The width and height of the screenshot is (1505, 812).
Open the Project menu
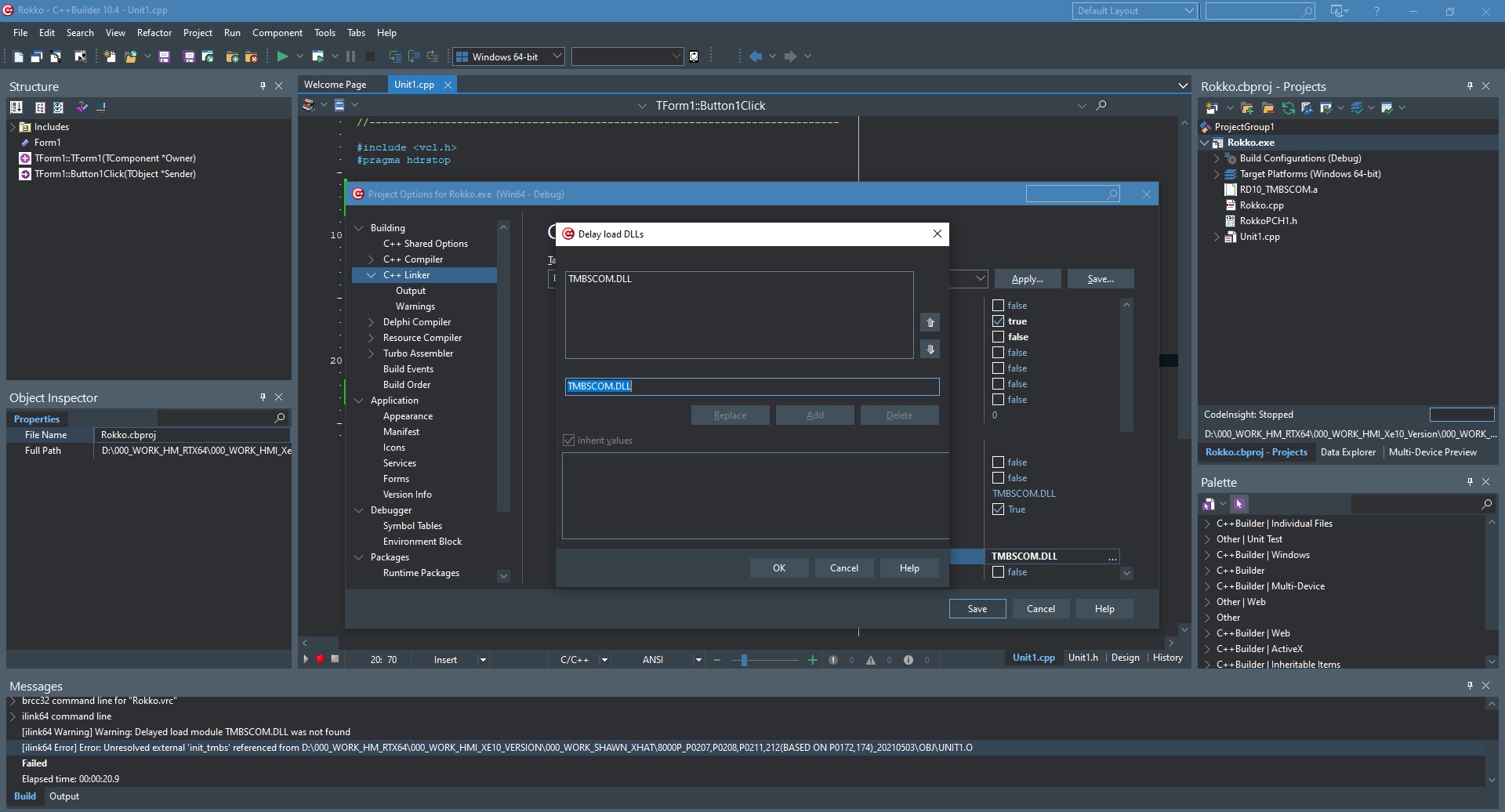pos(198,33)
